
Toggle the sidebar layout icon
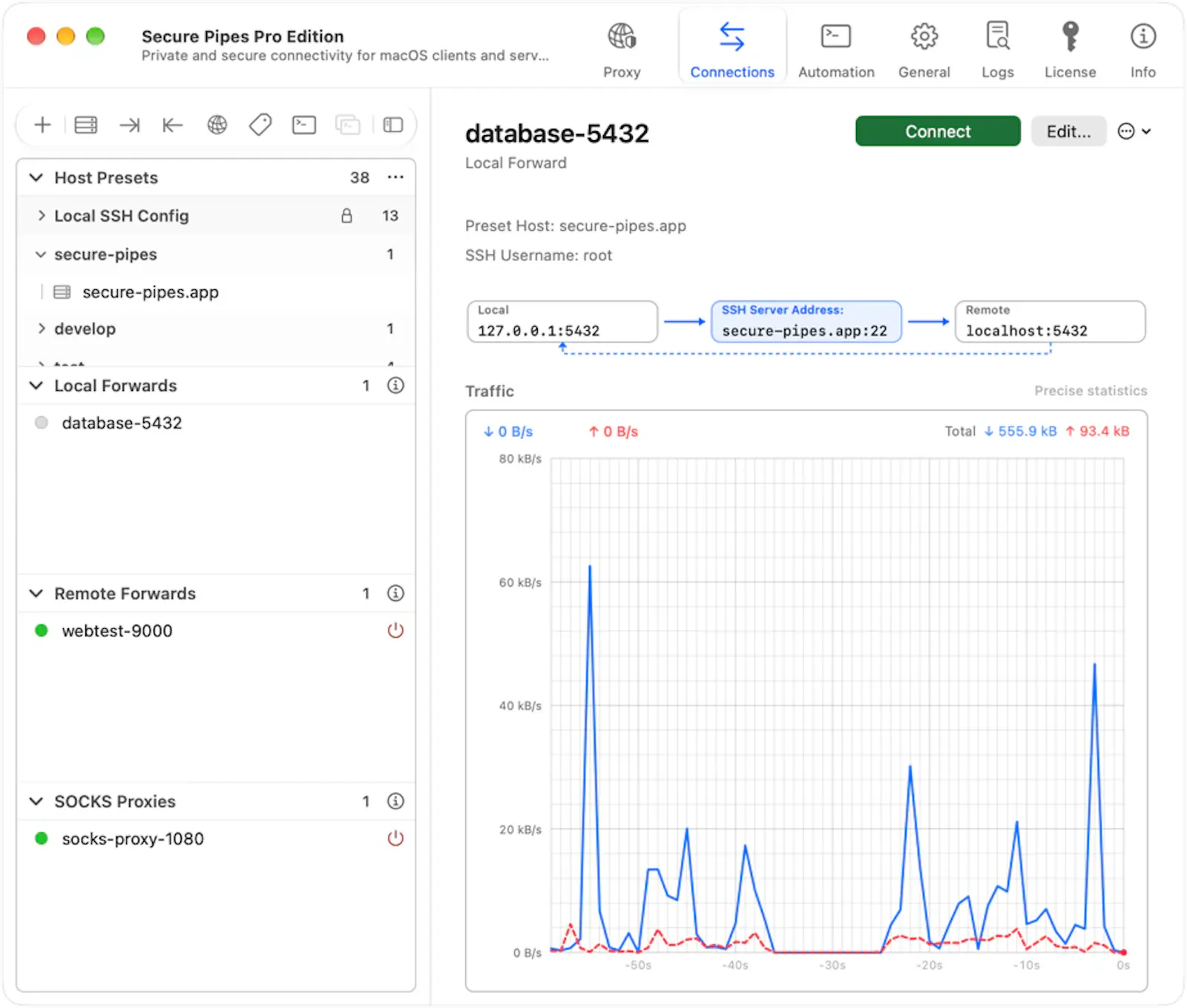tap(393, 125)
